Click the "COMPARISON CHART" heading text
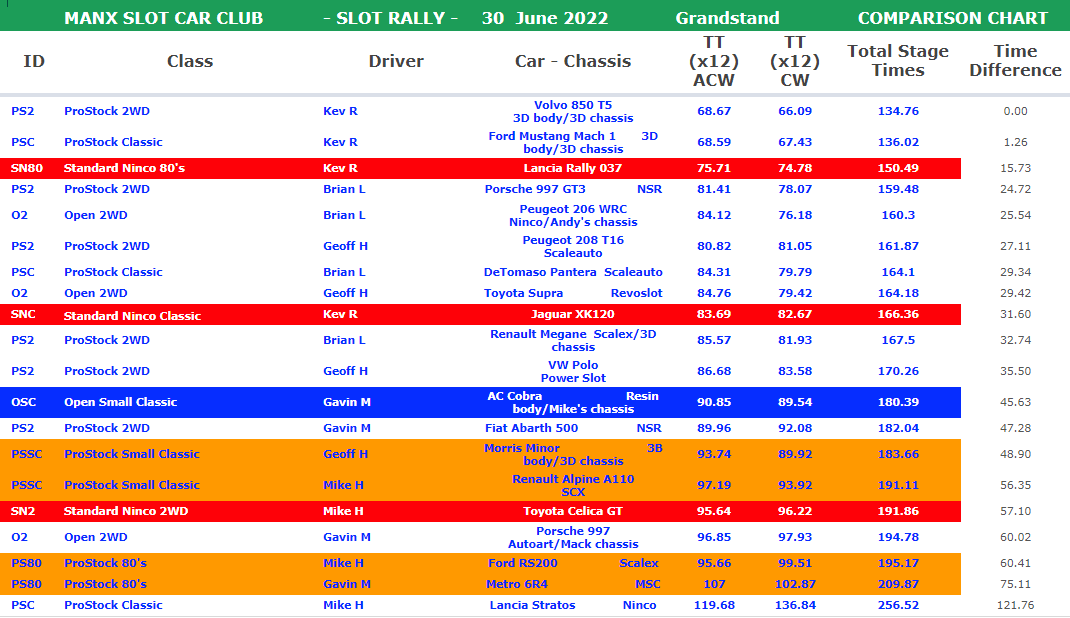Viewport: 1070px width, 618px height. pyautogui.click(x=952, y=18)
